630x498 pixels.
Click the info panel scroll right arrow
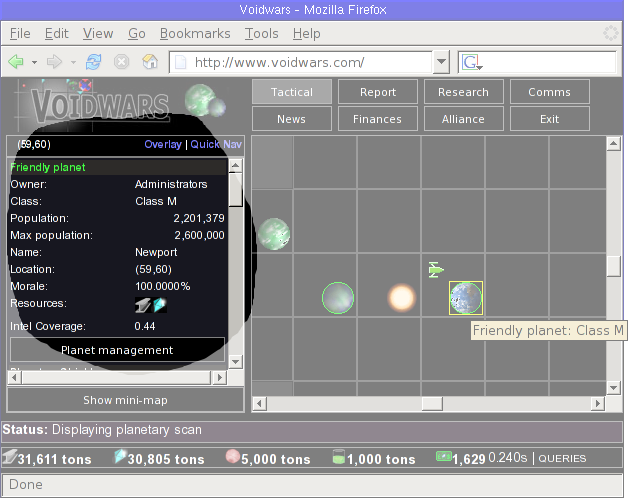(x=220, y=378)
